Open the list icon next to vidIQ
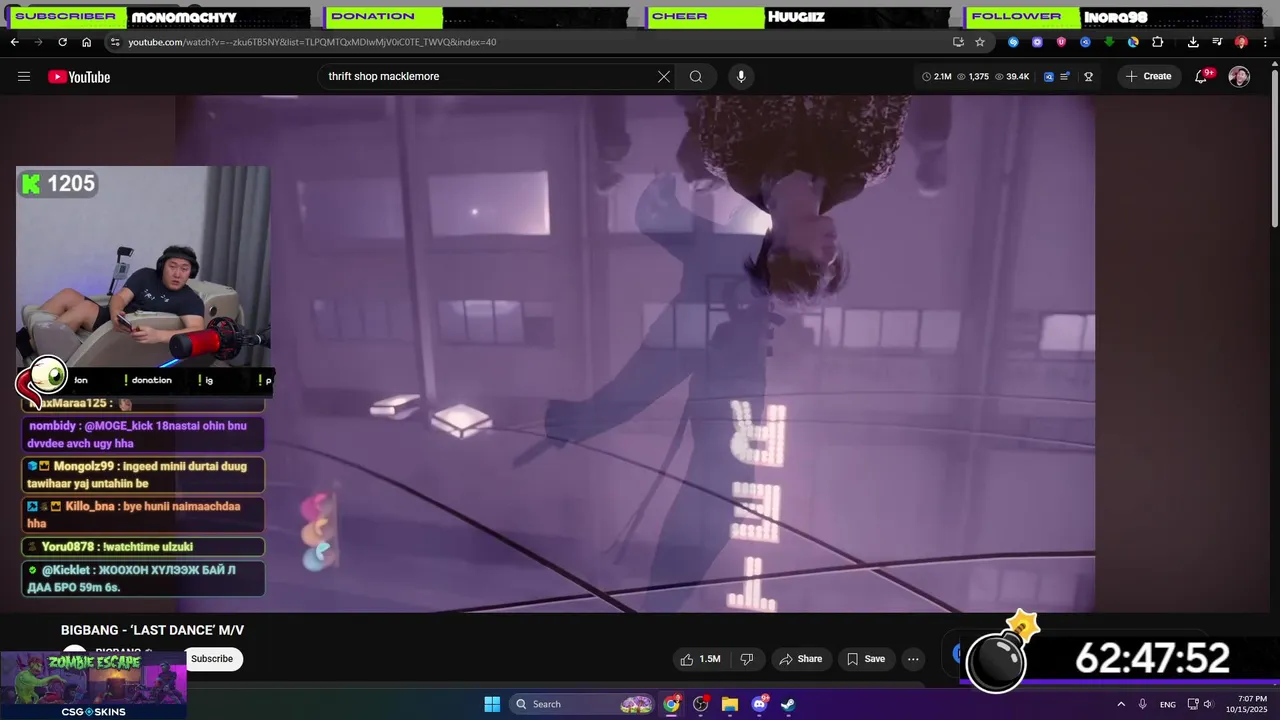 click(1065, 76)
